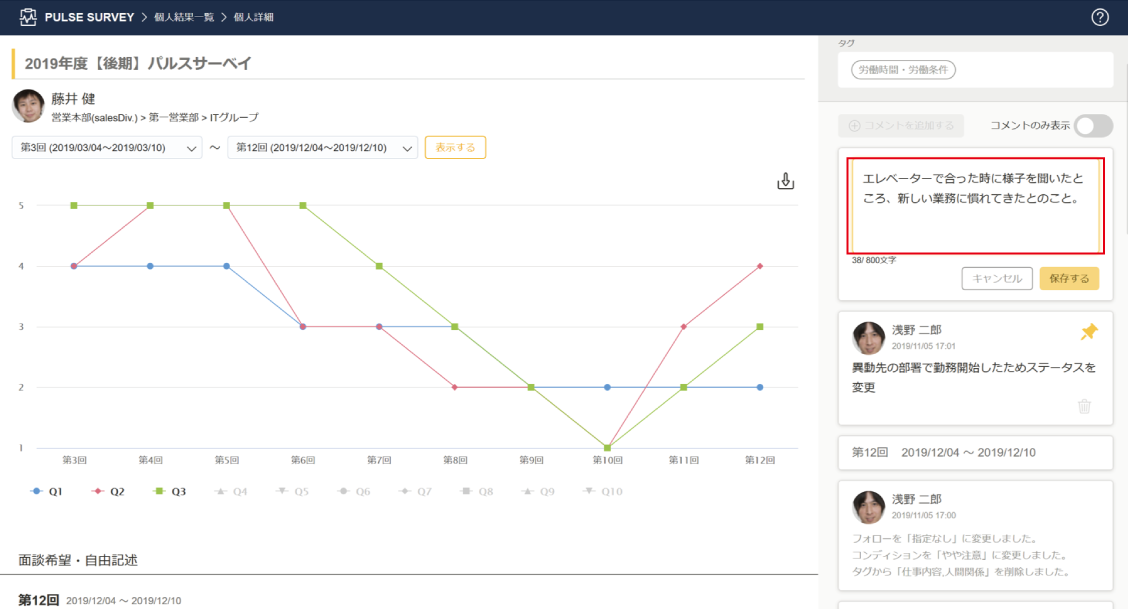This screenshot has height=609, width=1128.
Task: Delete comment using trash icon
Action: tap(1085, 406)
